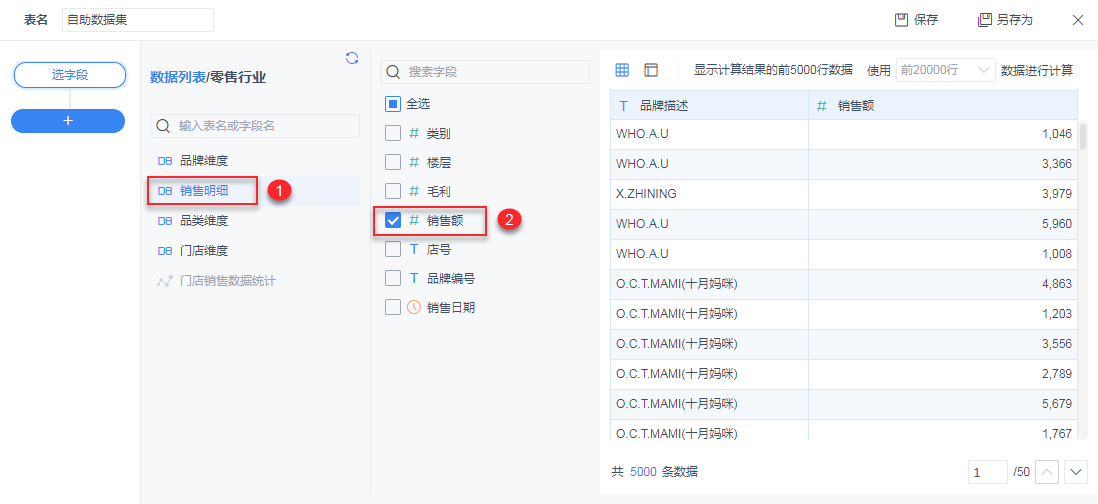Viewport: 1098px width, 504px height.
Task: Select the 品类维度 table
Action: coord(203,220)
